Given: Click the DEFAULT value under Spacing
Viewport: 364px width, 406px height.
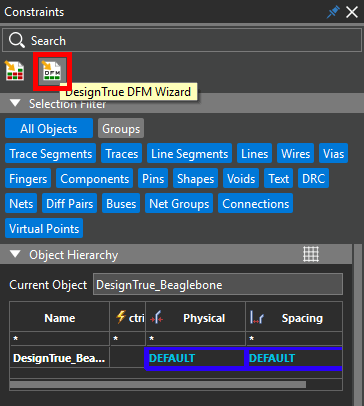Looking at the screenshot, I should 272,358.
